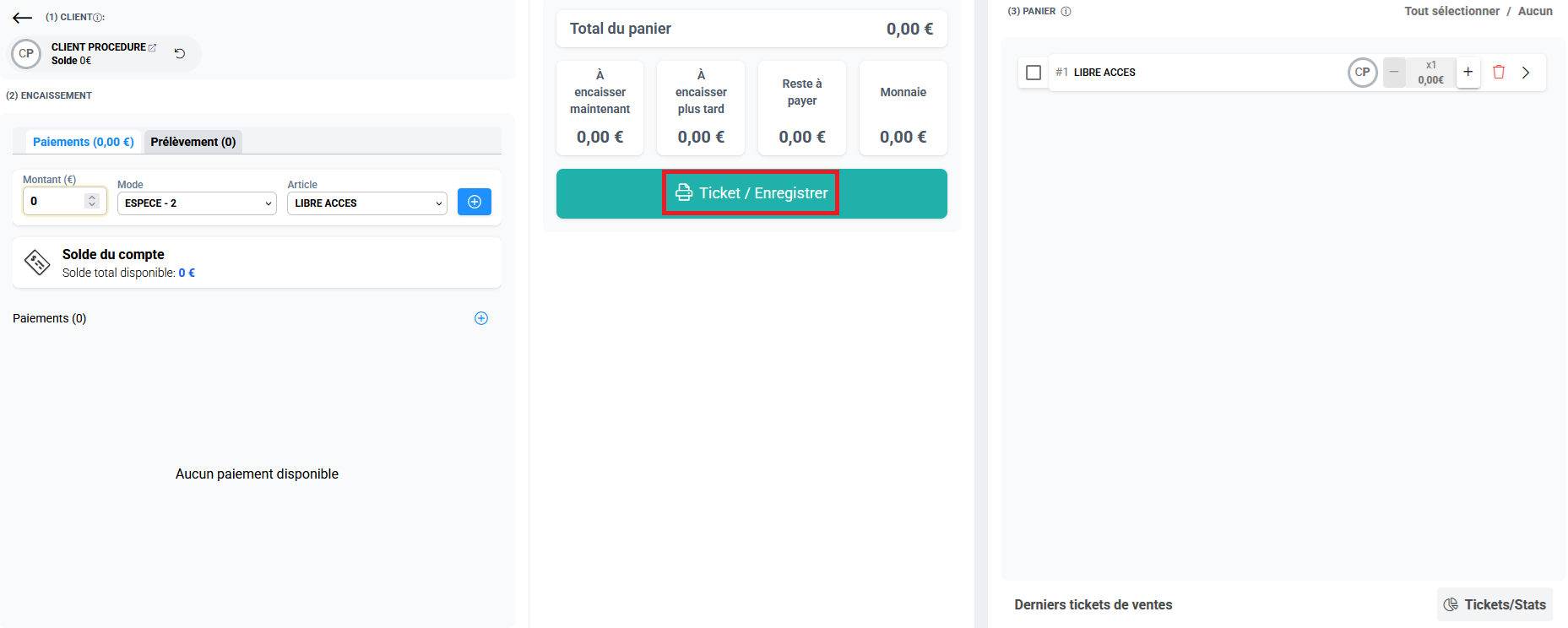Expand LIBRE ACCES row chevron
1568x628 pixels.
(1526, 73)
